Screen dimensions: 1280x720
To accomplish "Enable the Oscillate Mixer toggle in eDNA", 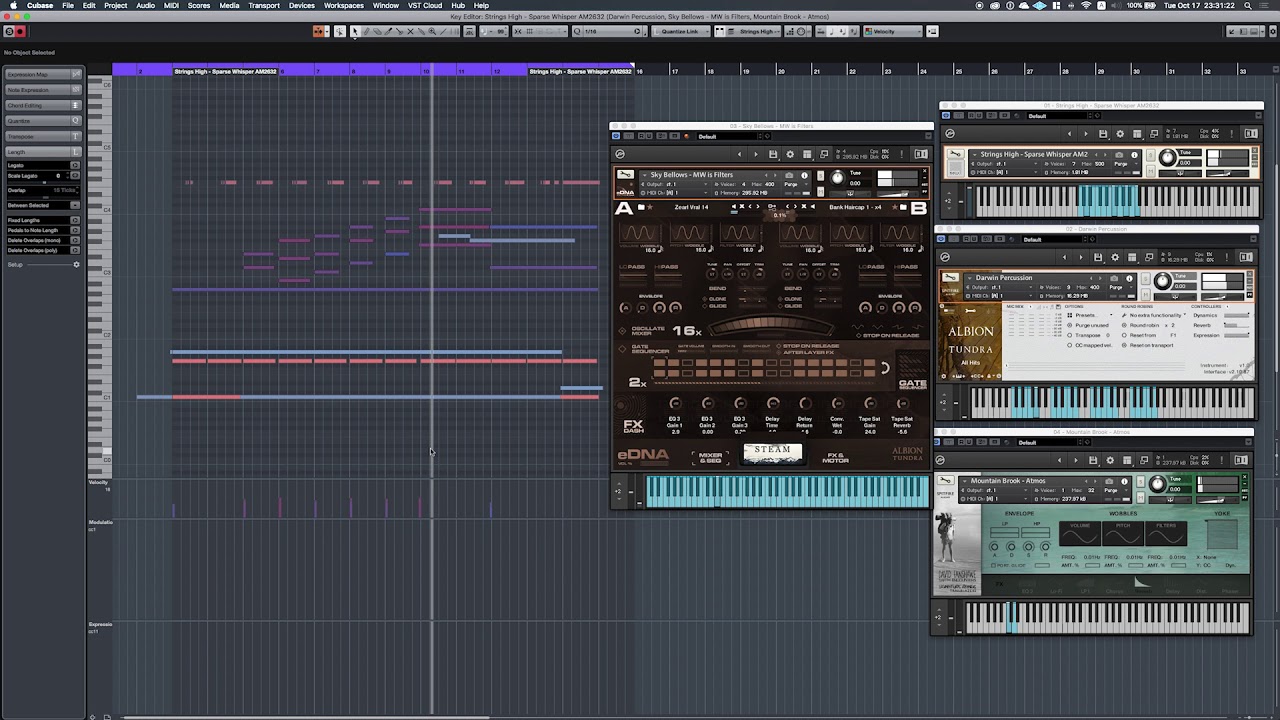I will click(x=621, y=330).
